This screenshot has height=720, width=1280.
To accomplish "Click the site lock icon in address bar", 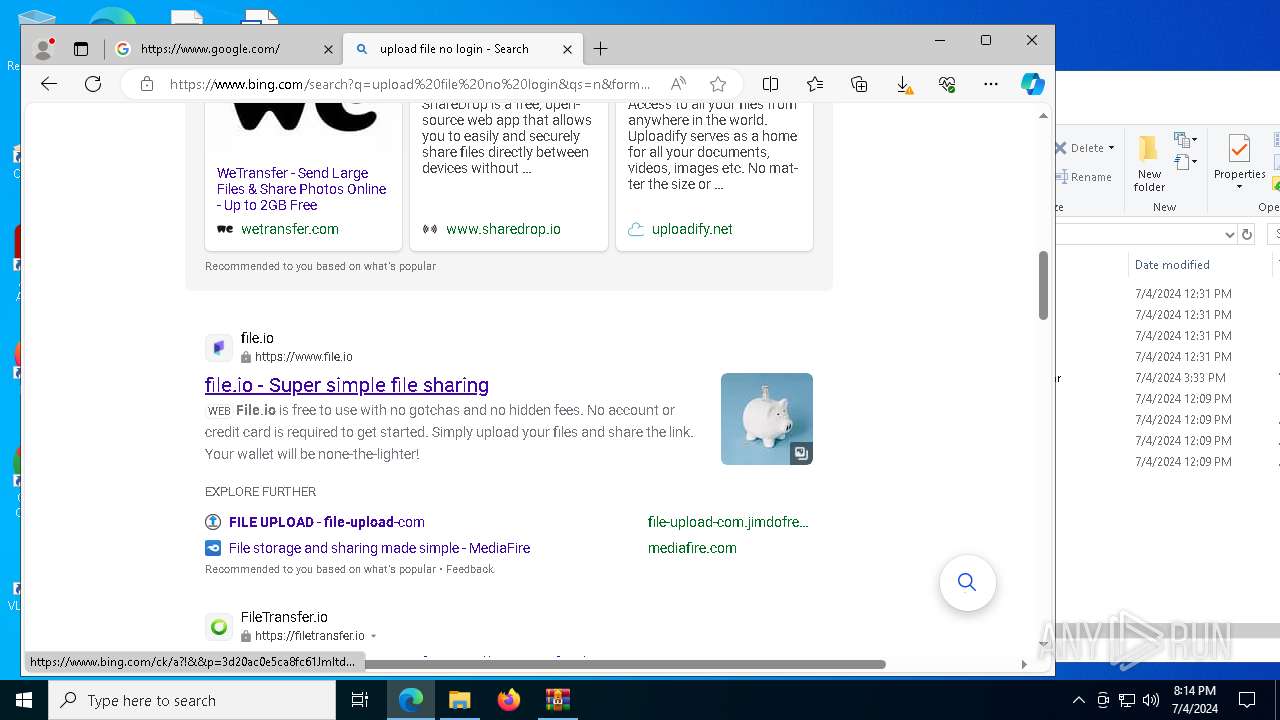I will [x=147, y=84].
